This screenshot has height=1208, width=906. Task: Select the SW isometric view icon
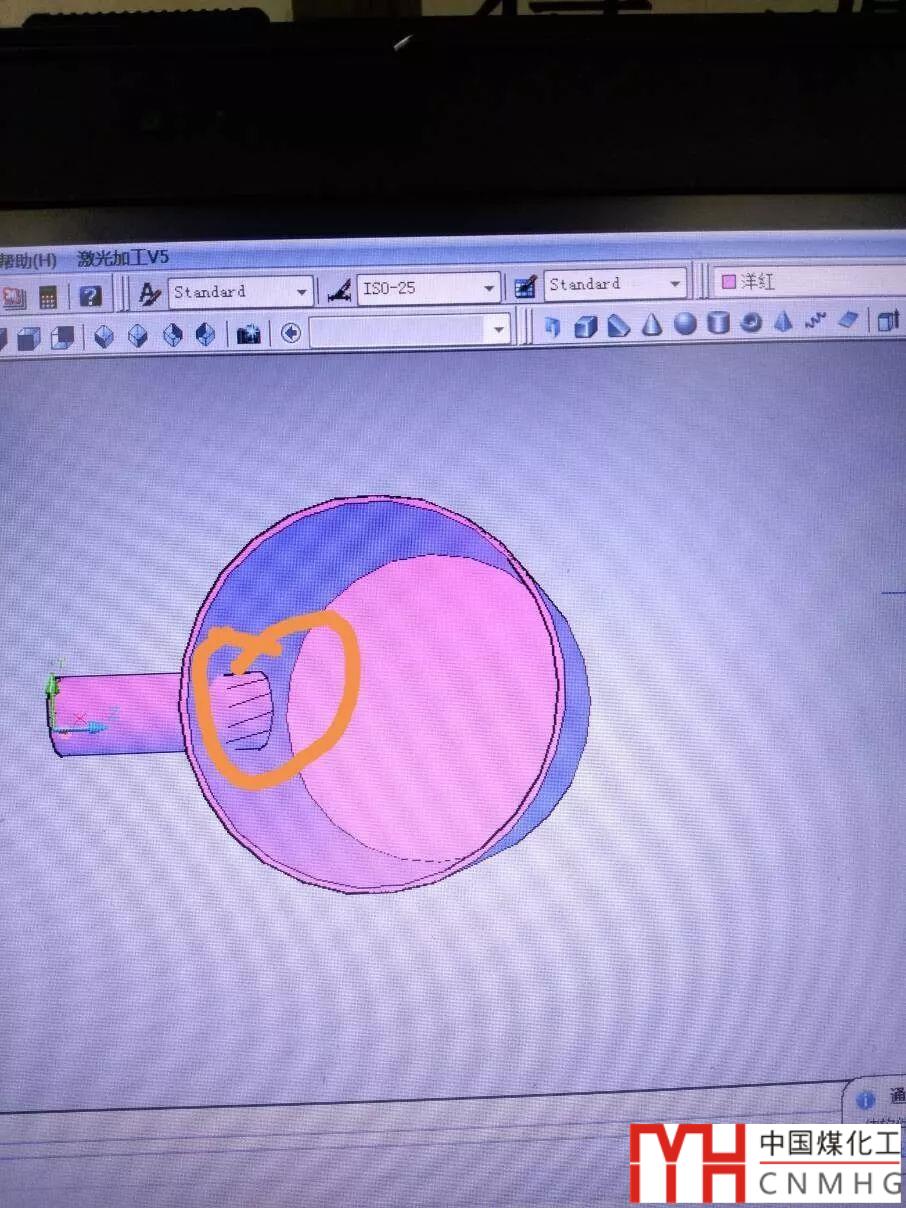[x=104, y=337]
